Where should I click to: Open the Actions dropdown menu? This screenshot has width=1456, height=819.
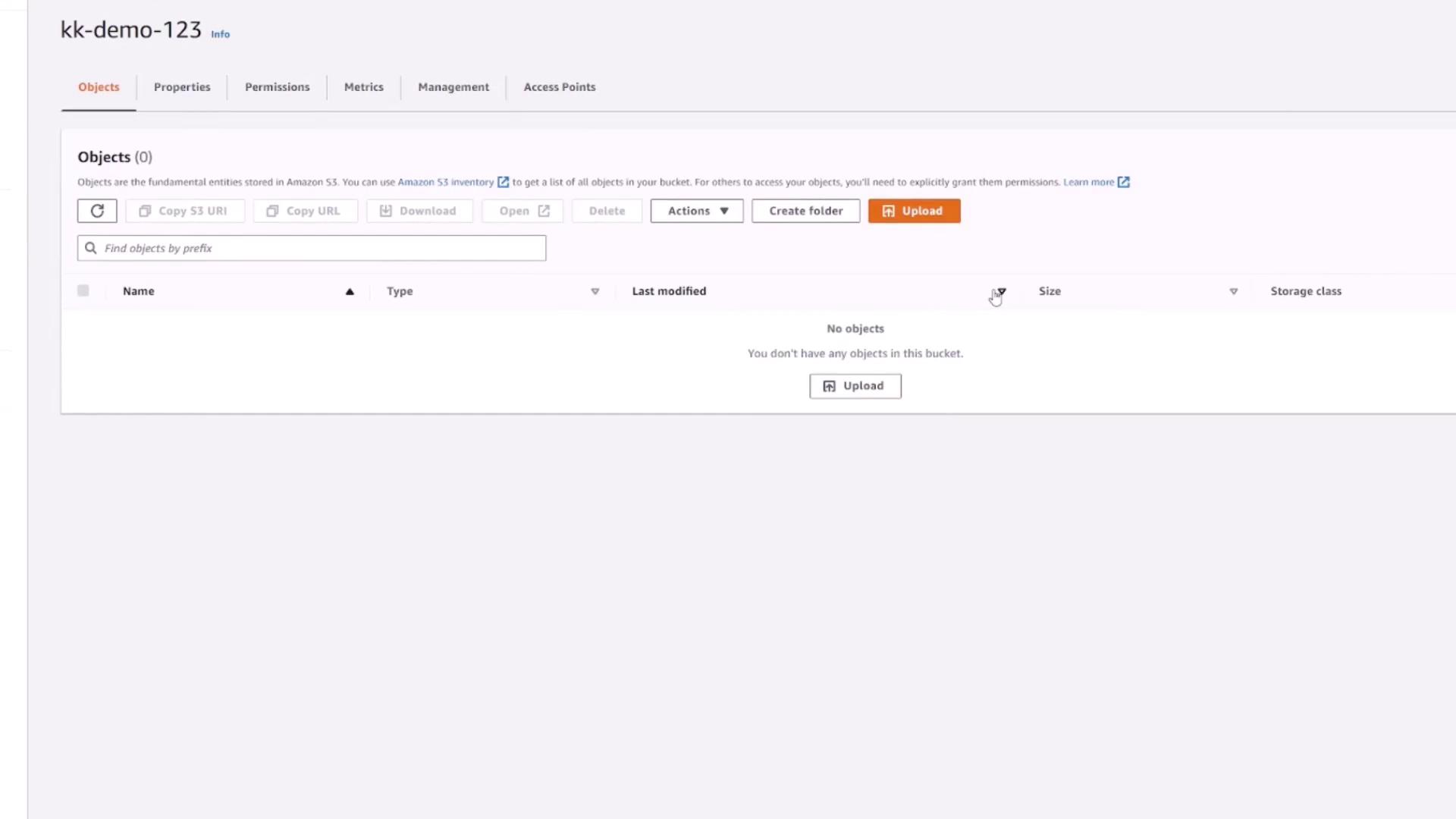[696, 211]
